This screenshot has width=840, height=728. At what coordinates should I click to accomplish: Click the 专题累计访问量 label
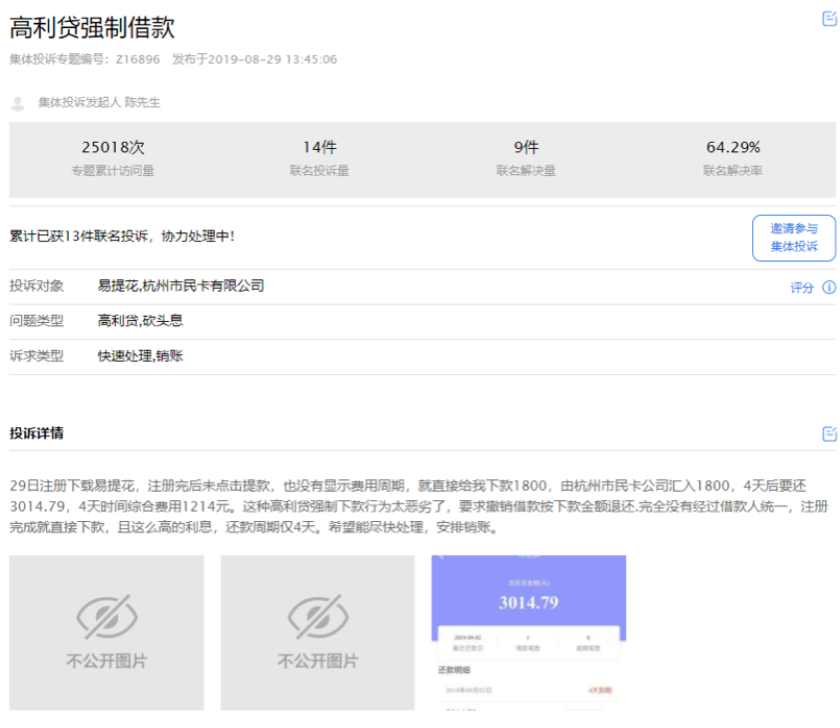(x=112, y=171)
